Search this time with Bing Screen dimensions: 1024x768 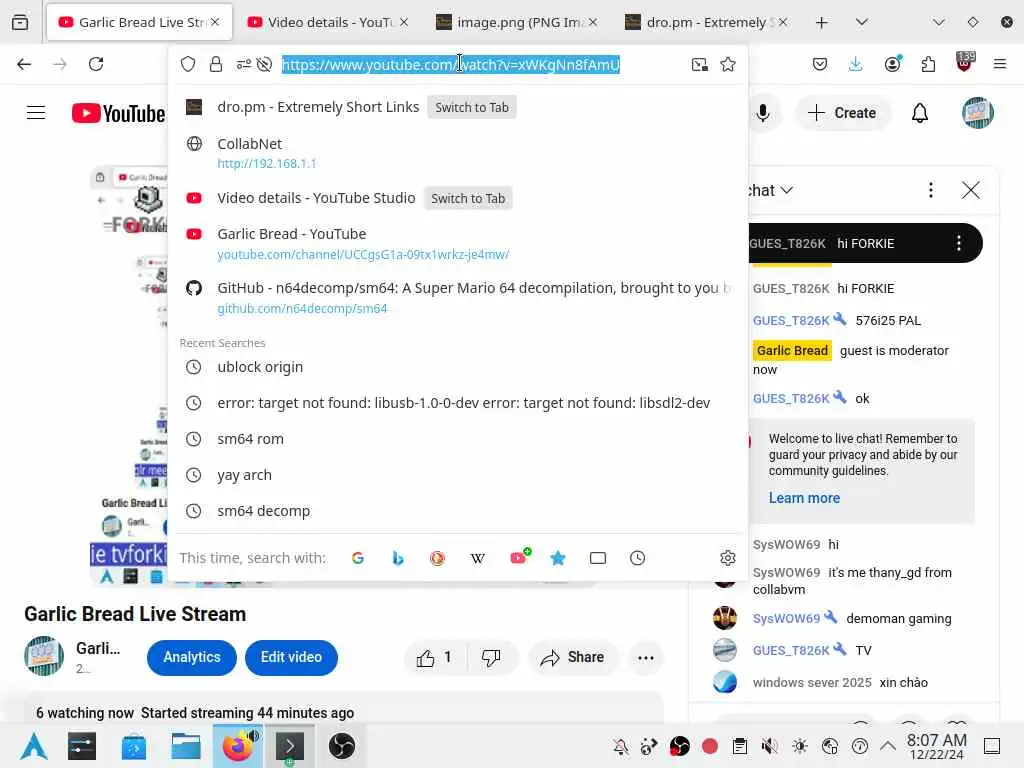398,558
